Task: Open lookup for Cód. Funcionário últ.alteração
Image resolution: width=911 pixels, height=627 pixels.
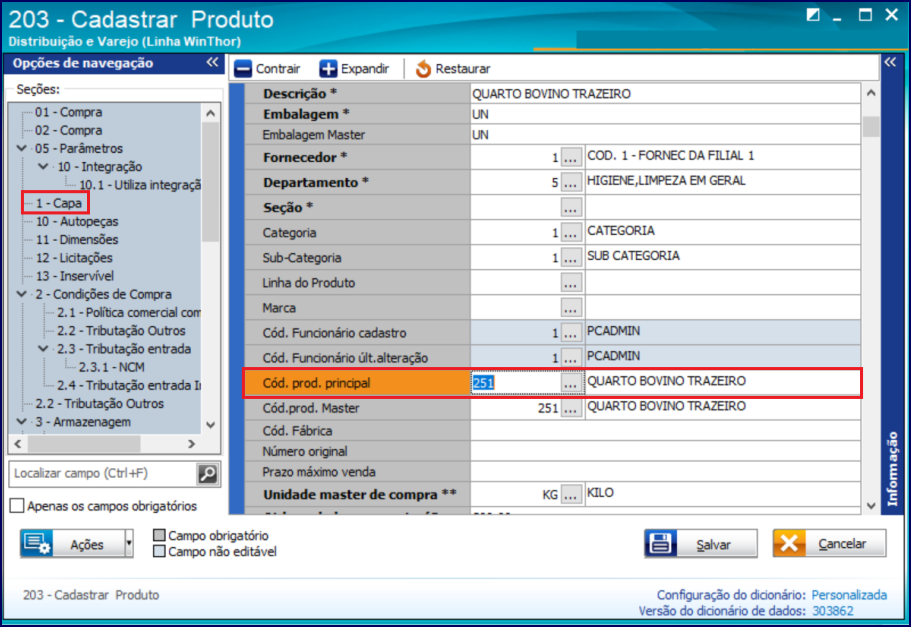Action: pyautogui.click(x=571, y=357)
